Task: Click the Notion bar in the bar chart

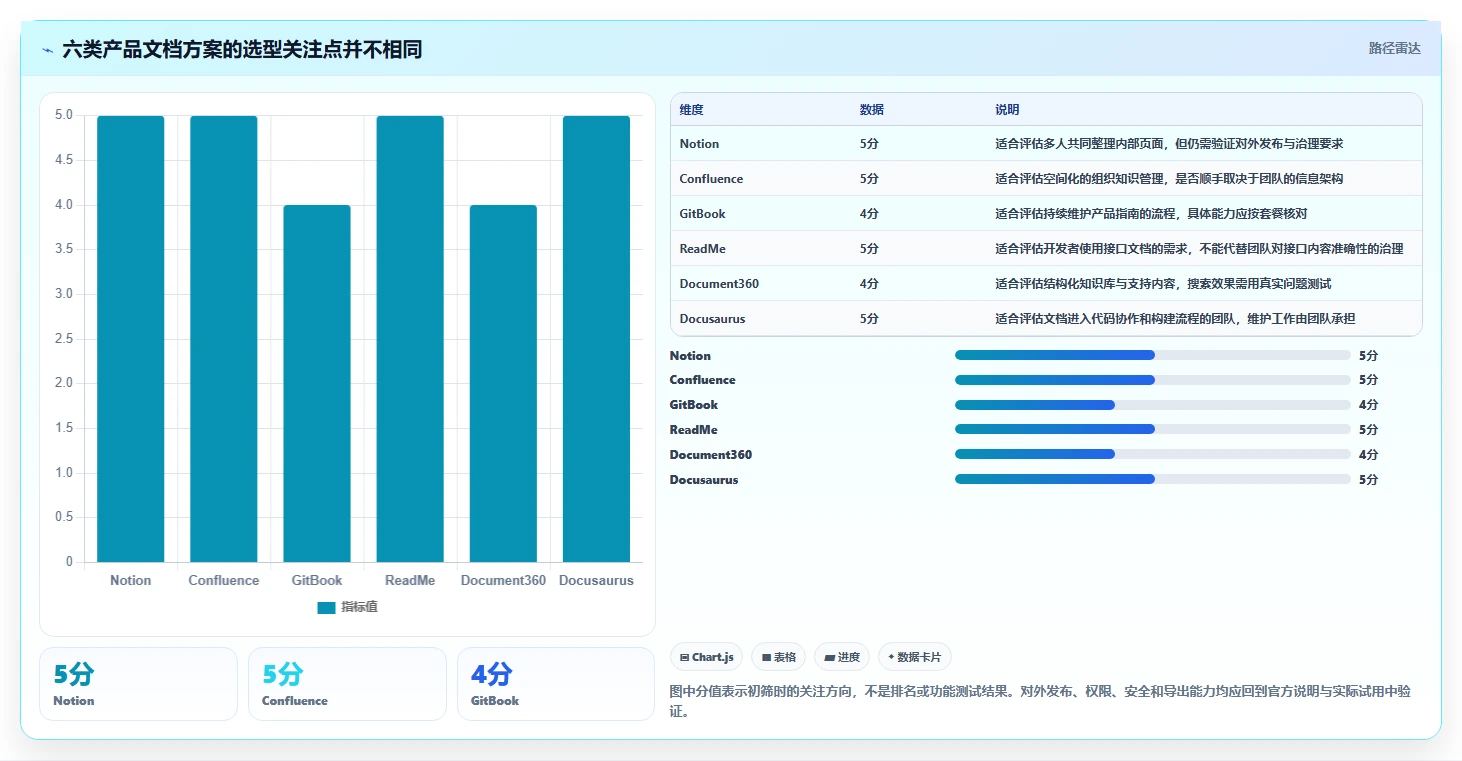Action: [x=131, y=339]
